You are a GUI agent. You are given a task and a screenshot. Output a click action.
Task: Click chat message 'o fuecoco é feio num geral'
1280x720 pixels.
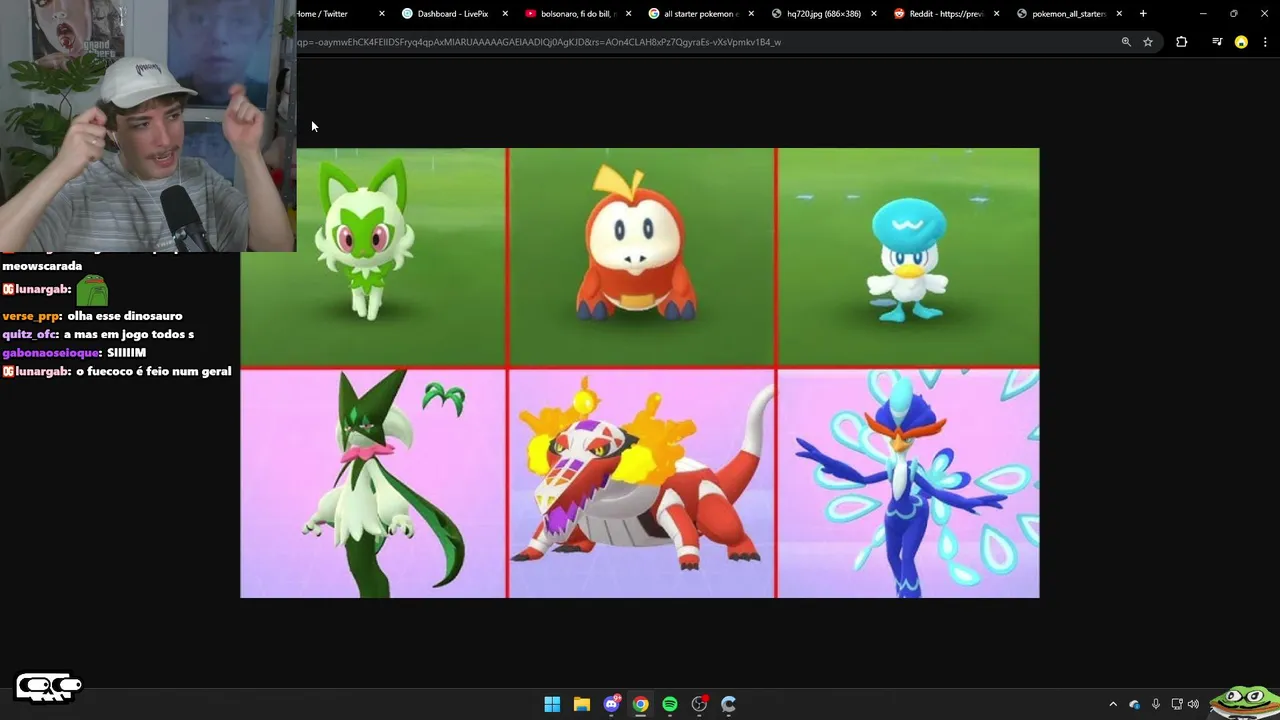tap(154, 371)
